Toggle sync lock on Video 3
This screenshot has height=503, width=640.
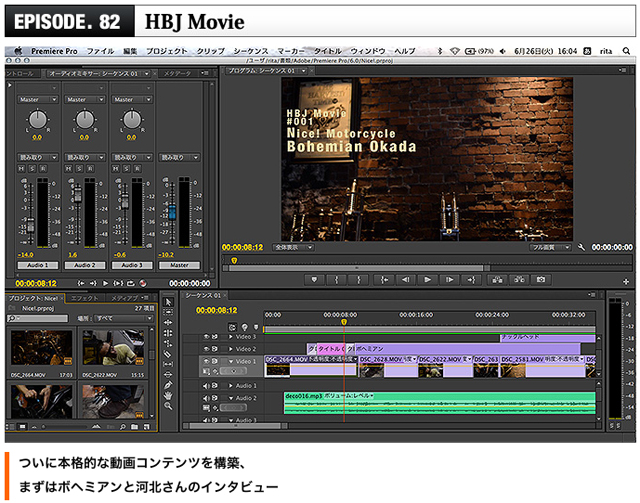[215, 337]
